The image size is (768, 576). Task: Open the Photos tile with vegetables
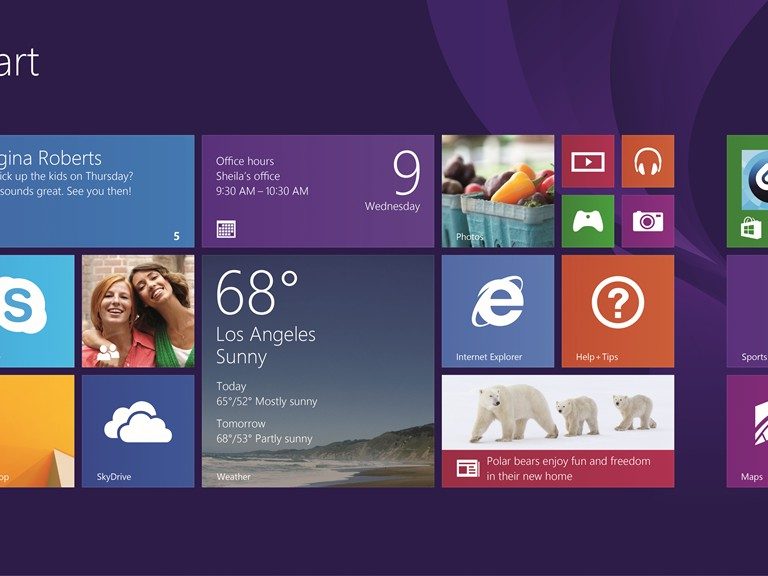point(498,191)
